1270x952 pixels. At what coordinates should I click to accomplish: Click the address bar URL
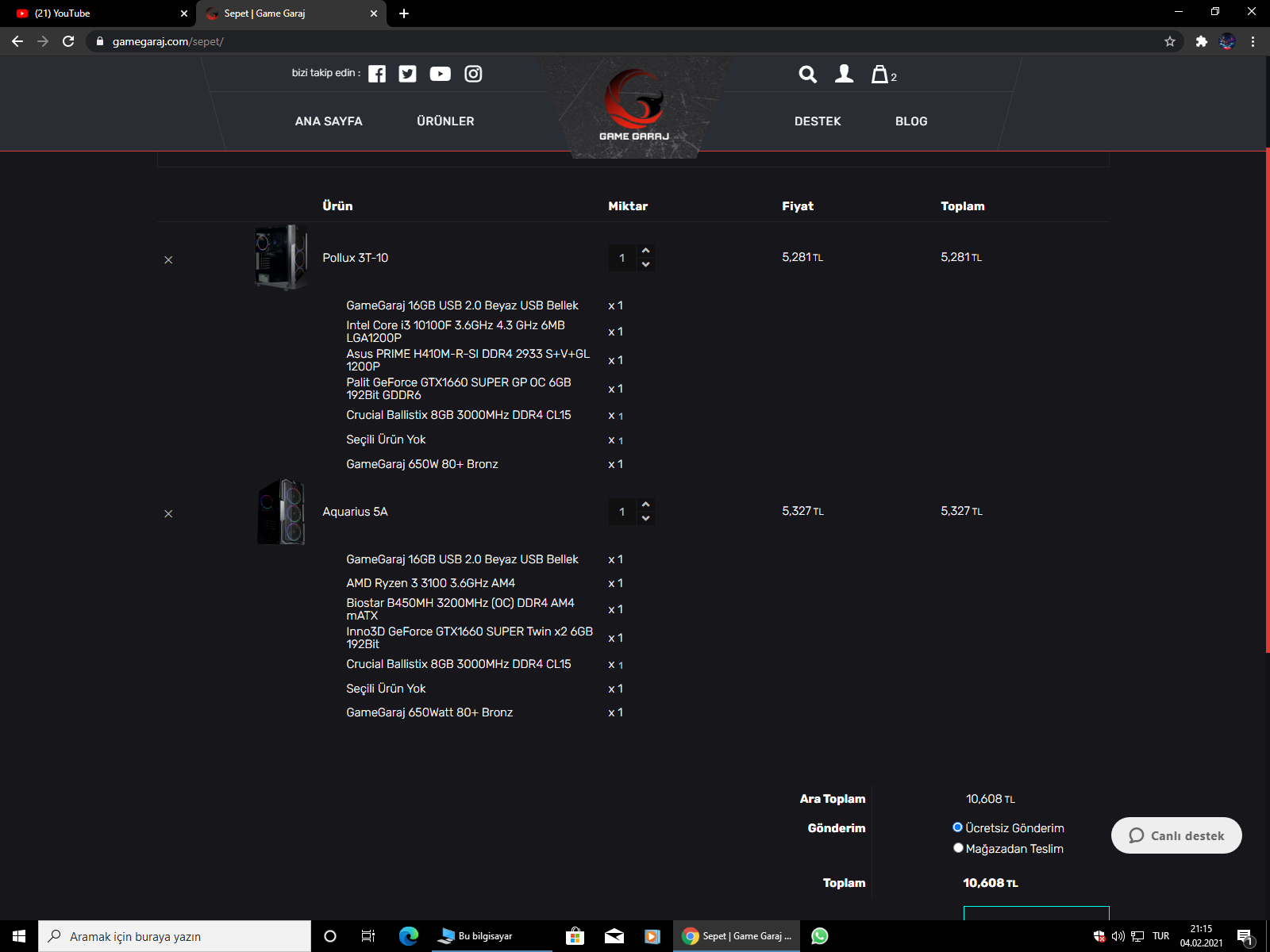coord(168,41)
